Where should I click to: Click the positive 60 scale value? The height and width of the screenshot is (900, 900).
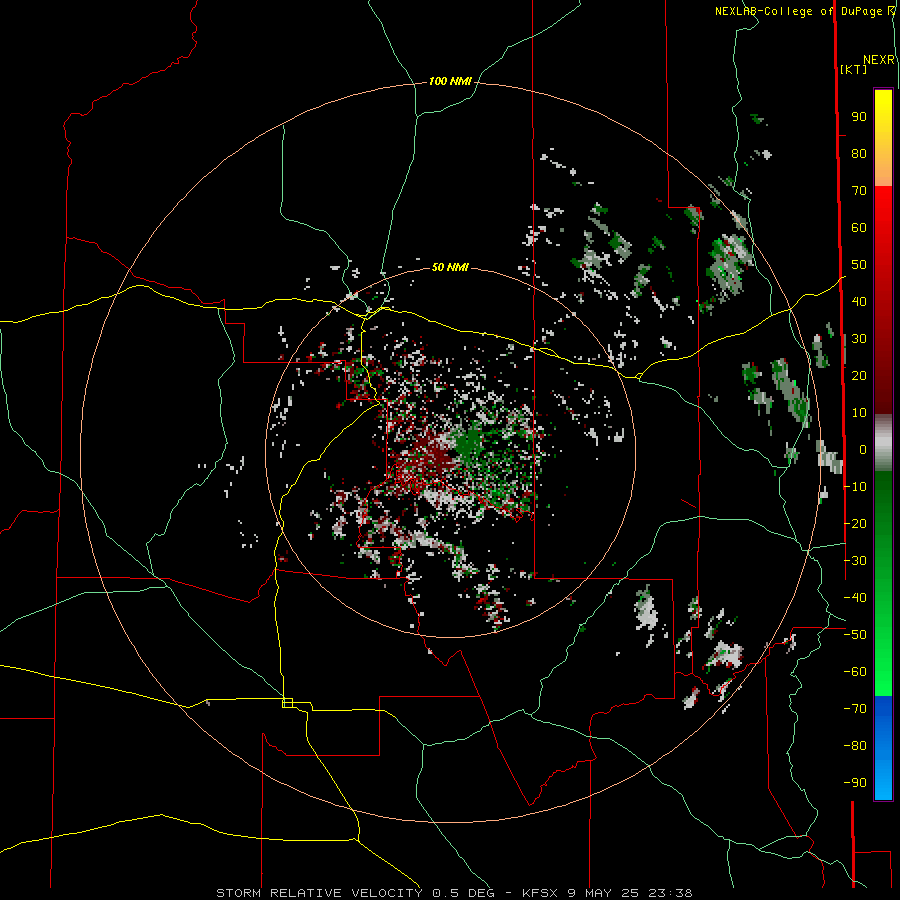tap(859, 228)
